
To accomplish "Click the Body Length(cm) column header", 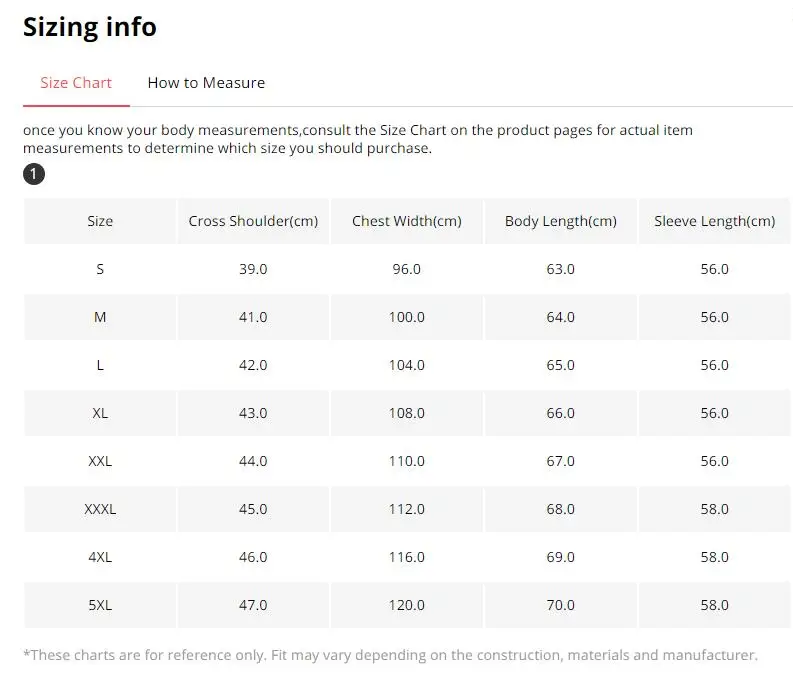I will tap(560, 221).
